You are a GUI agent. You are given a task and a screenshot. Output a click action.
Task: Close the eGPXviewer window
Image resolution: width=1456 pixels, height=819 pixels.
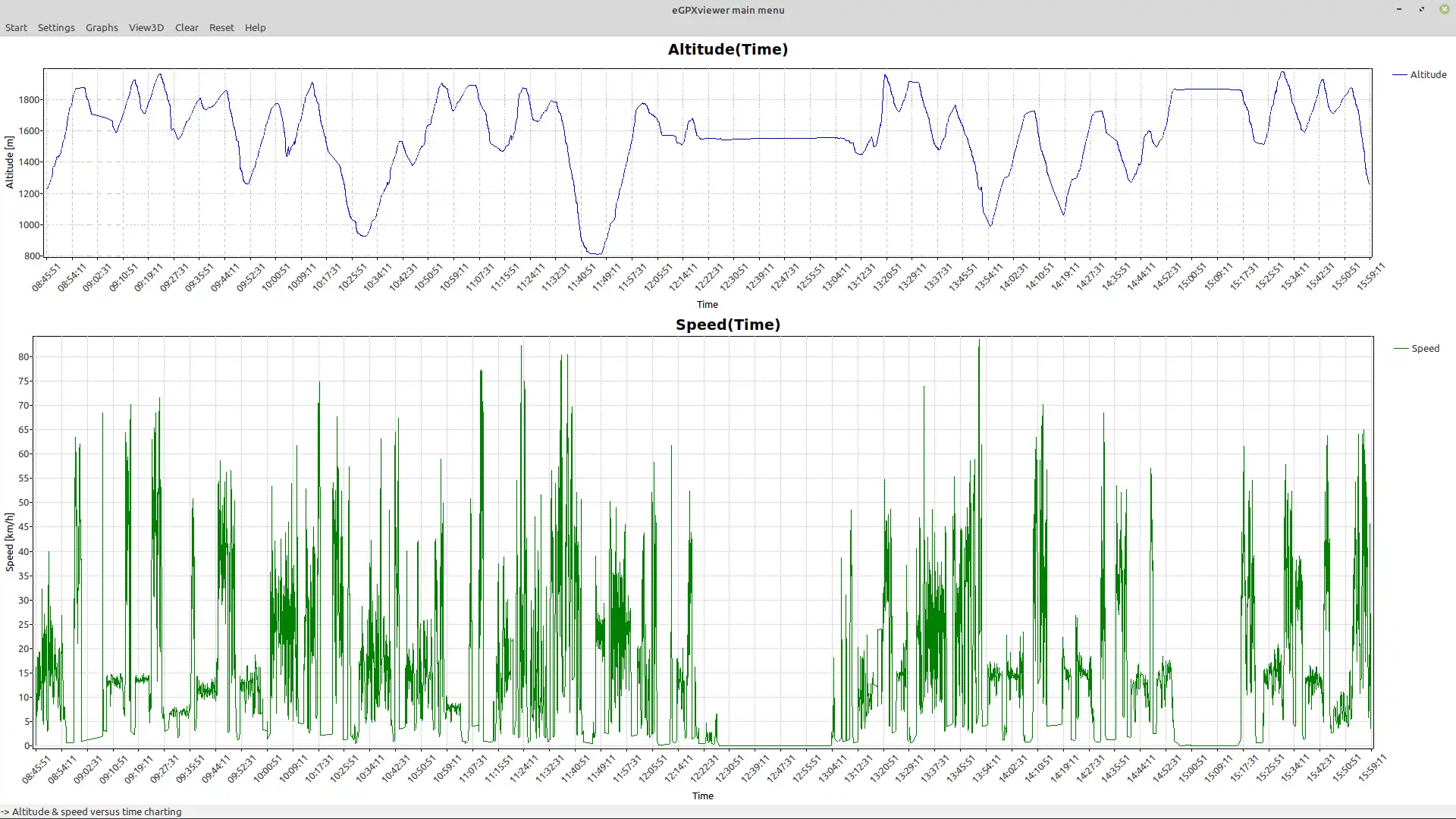coord(1444,10)
